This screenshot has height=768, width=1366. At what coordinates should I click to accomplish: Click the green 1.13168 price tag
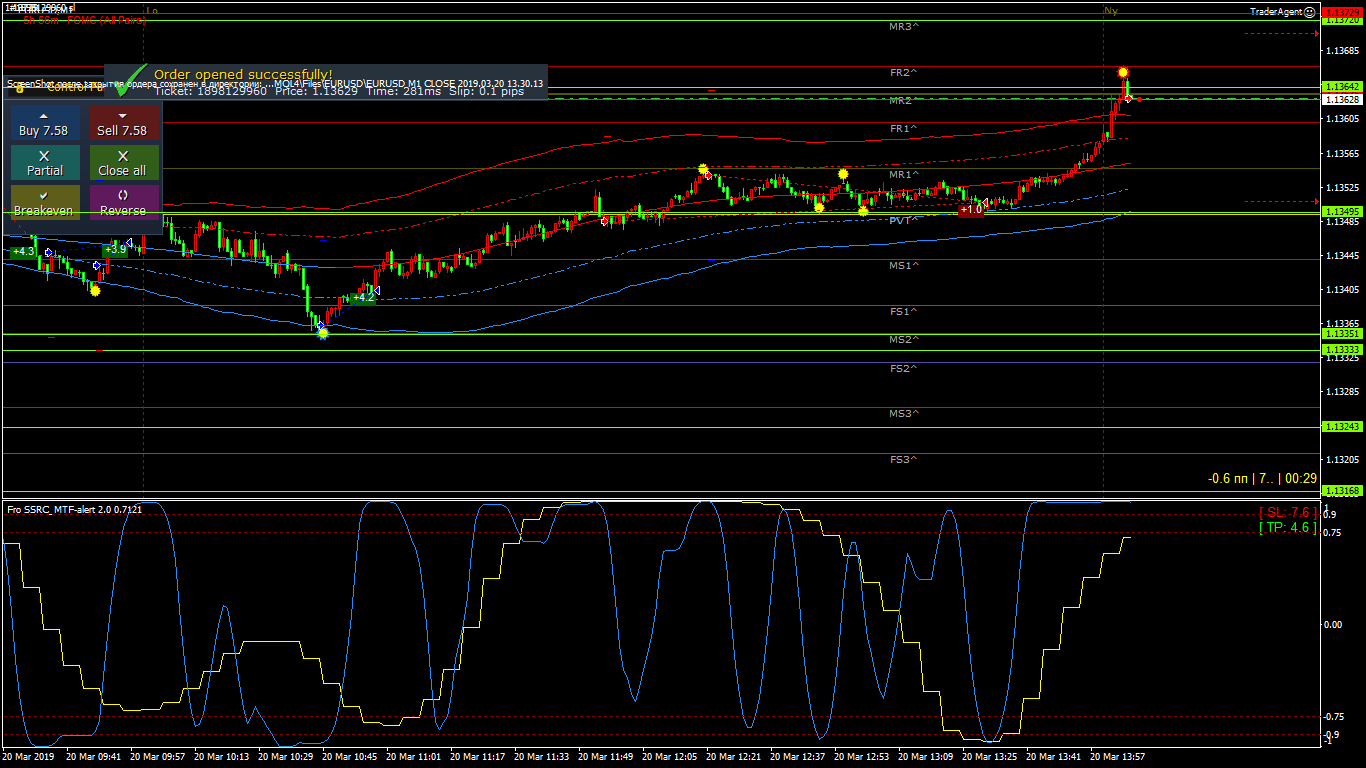pyautogui.click(x=1342, y=491)
